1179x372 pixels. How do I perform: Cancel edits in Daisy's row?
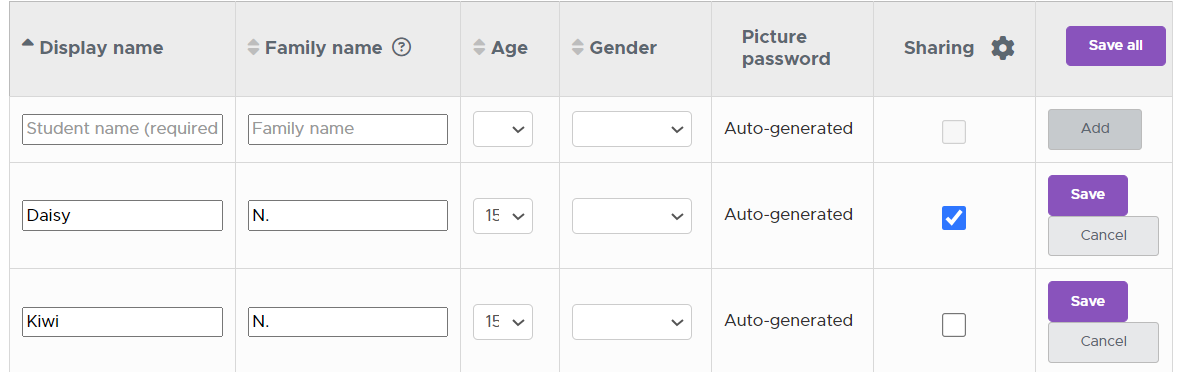click(x=1103, y=236)
